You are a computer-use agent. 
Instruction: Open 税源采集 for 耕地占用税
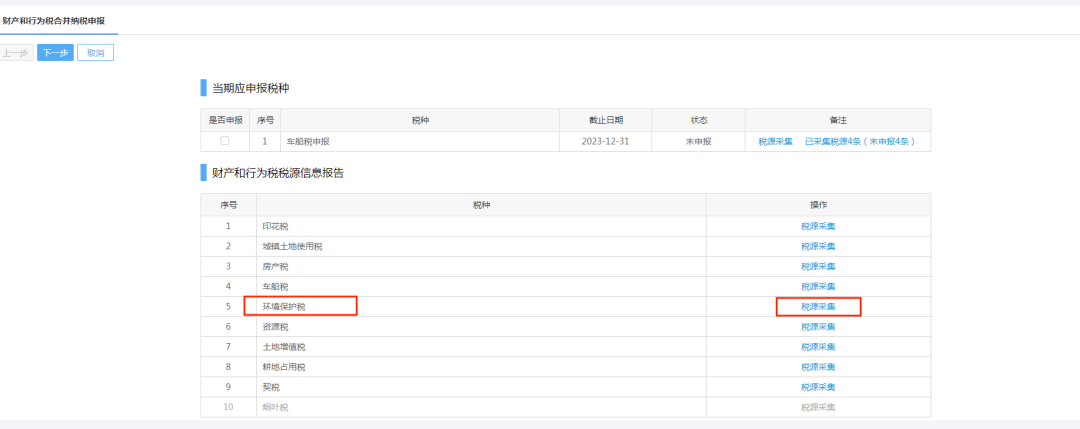pyautogui.click(x=818, y=367)
